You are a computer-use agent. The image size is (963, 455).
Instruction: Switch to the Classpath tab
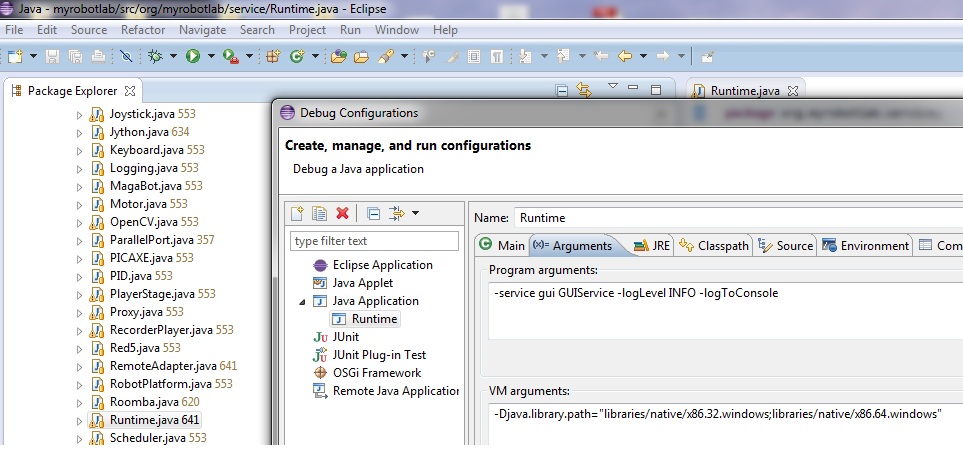click(x=714, y=246)
